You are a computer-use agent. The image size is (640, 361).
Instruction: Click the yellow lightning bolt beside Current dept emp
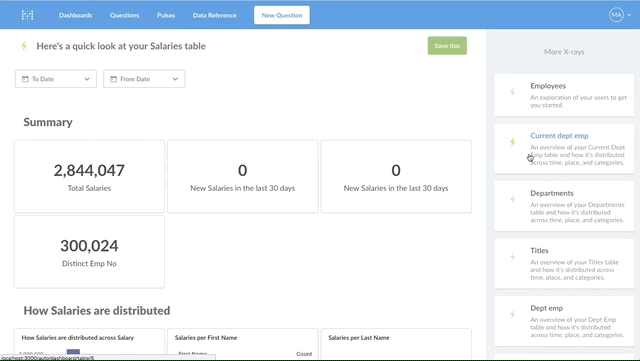click(512, 142)
